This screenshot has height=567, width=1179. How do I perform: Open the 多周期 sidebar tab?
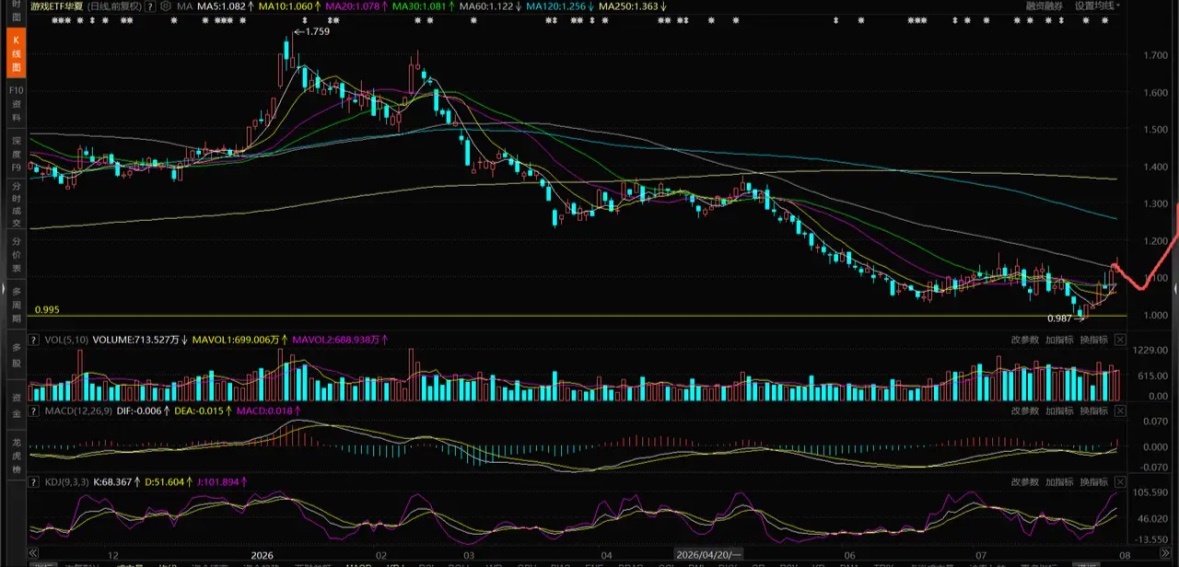click(x=16, y=304)
